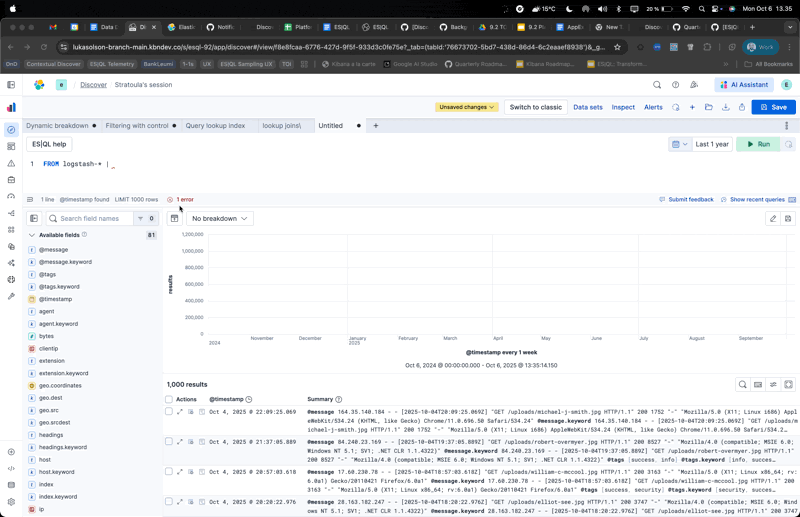Image resolution: width=800 pixels, height=517 pixels.
Task: Click the share icon next to Save
Action: coord(742,107)
